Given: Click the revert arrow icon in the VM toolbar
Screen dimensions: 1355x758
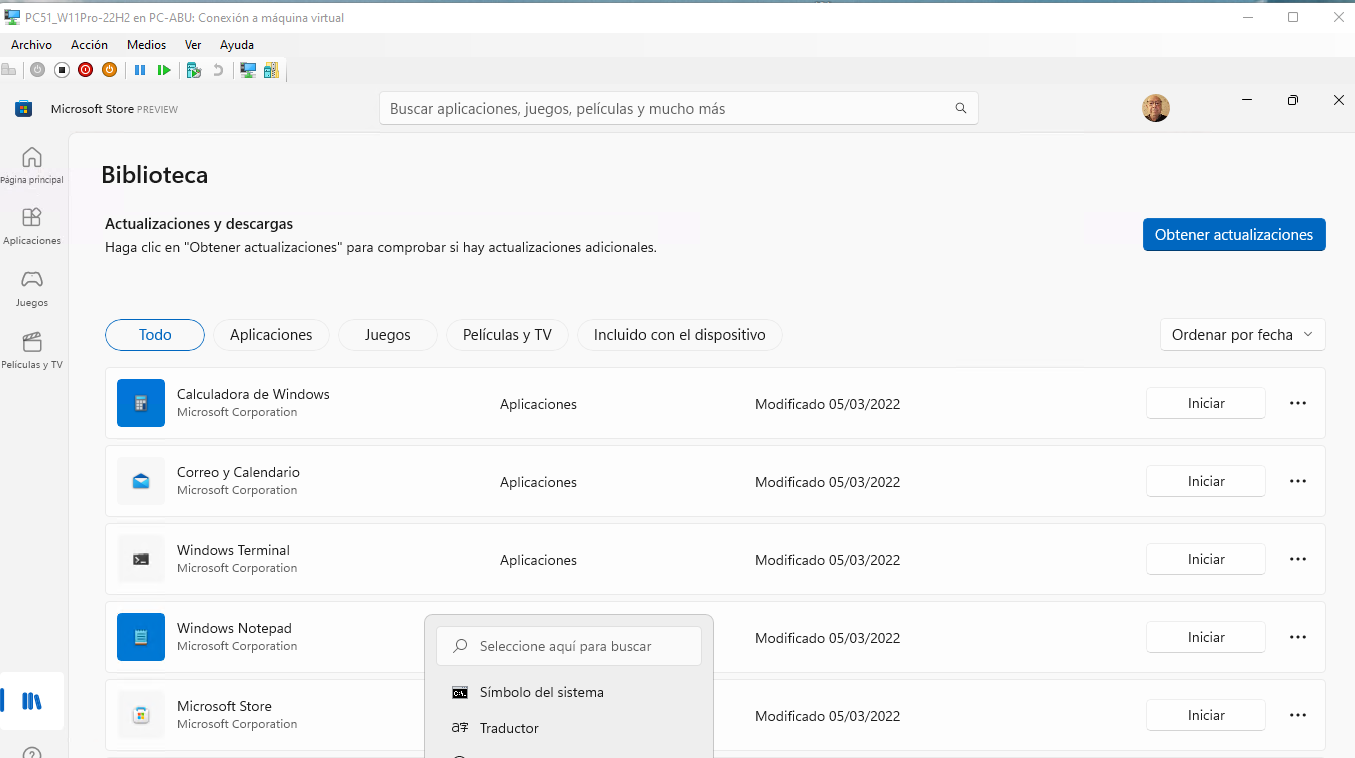Looking at the screenshot, I should click(218, 70).
